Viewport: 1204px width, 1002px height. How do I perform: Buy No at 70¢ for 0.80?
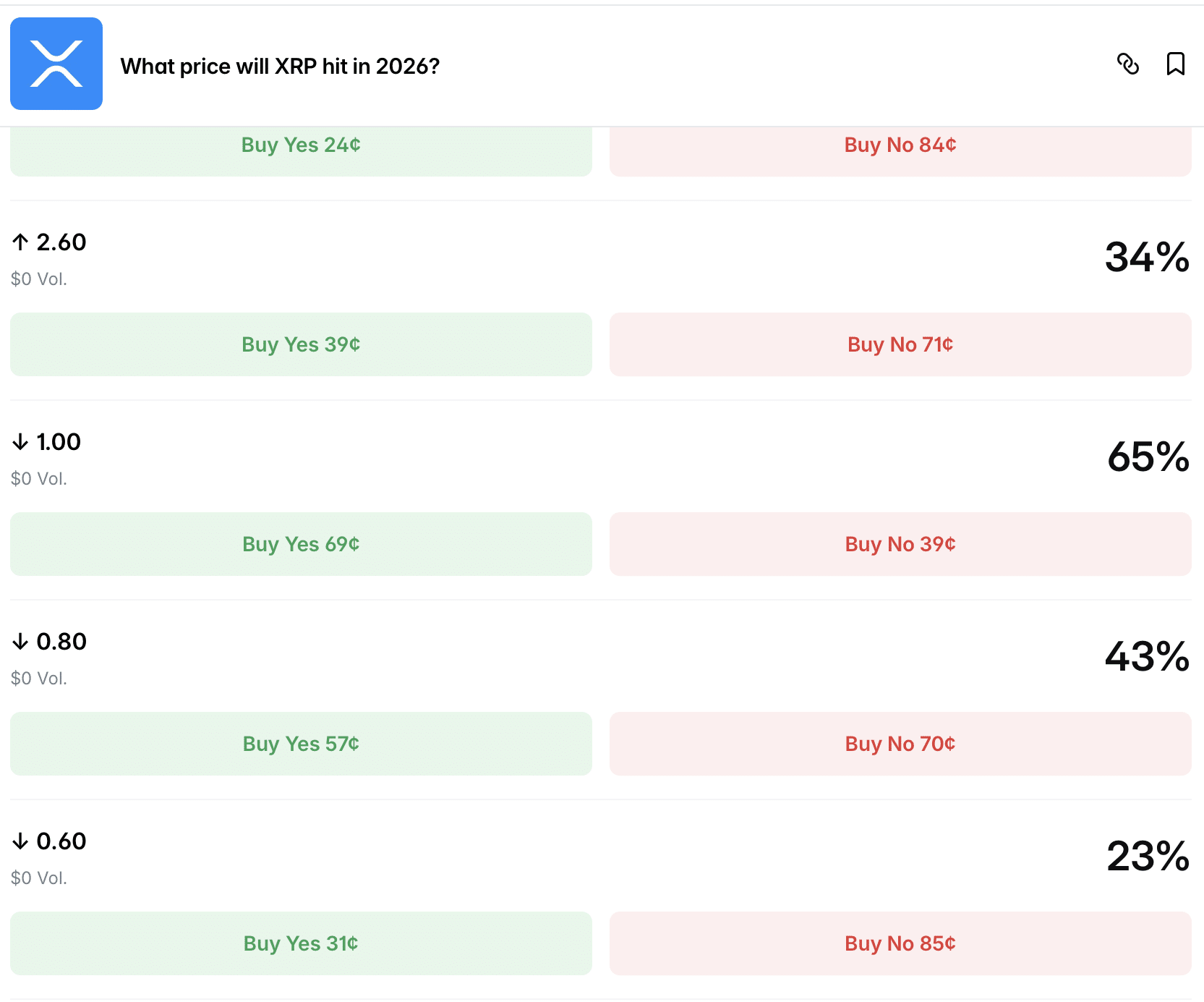pyautogui.click(x=900, y=744)
